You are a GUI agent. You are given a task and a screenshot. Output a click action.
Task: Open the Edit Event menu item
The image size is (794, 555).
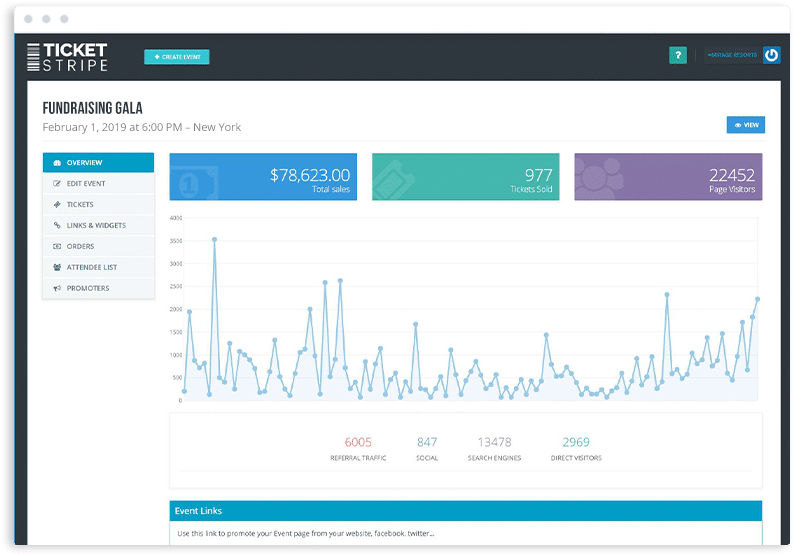pyautogui.click(x=98, y=184)
